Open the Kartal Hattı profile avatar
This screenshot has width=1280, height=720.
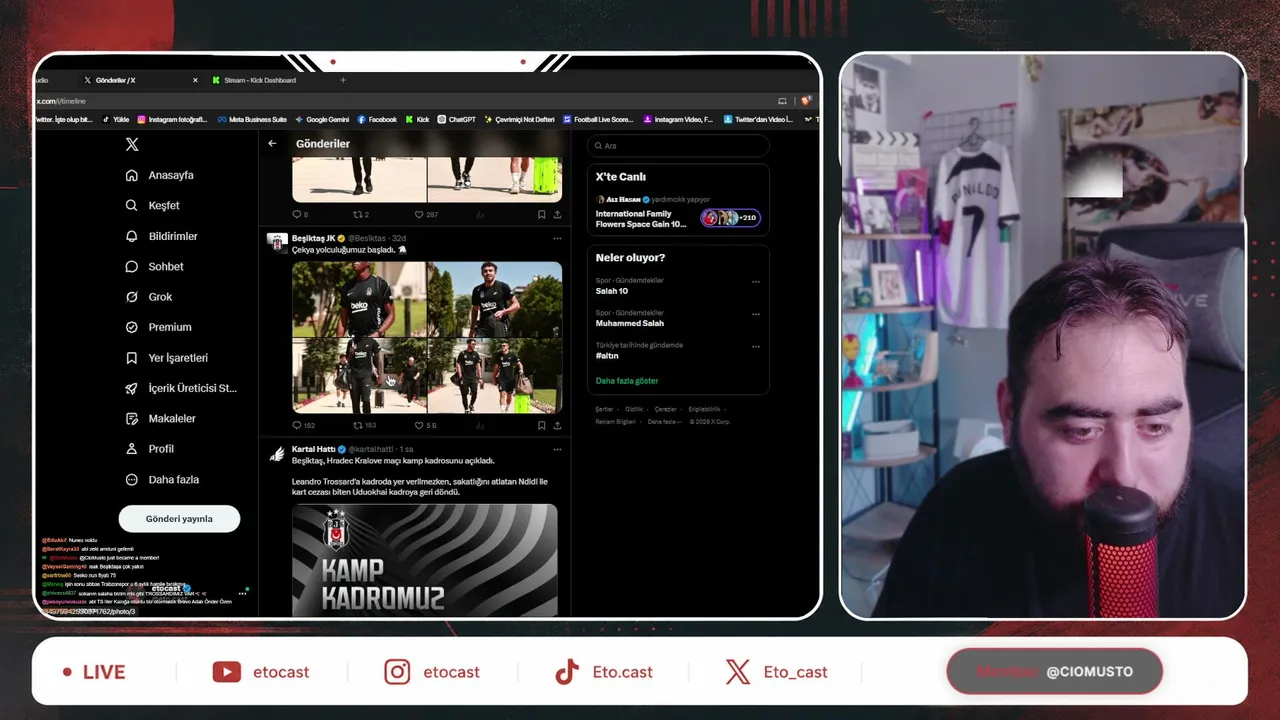(x=277, y=454)
